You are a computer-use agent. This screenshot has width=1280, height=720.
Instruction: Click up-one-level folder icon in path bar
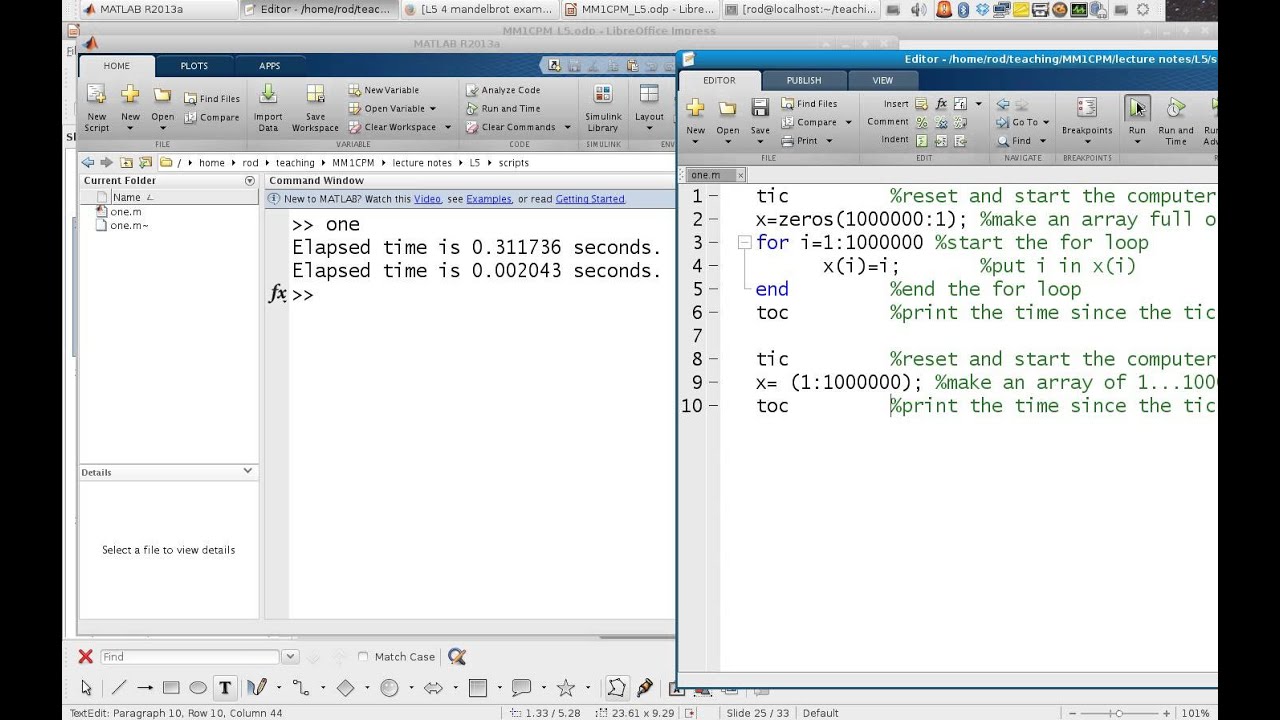click(127, 162)
